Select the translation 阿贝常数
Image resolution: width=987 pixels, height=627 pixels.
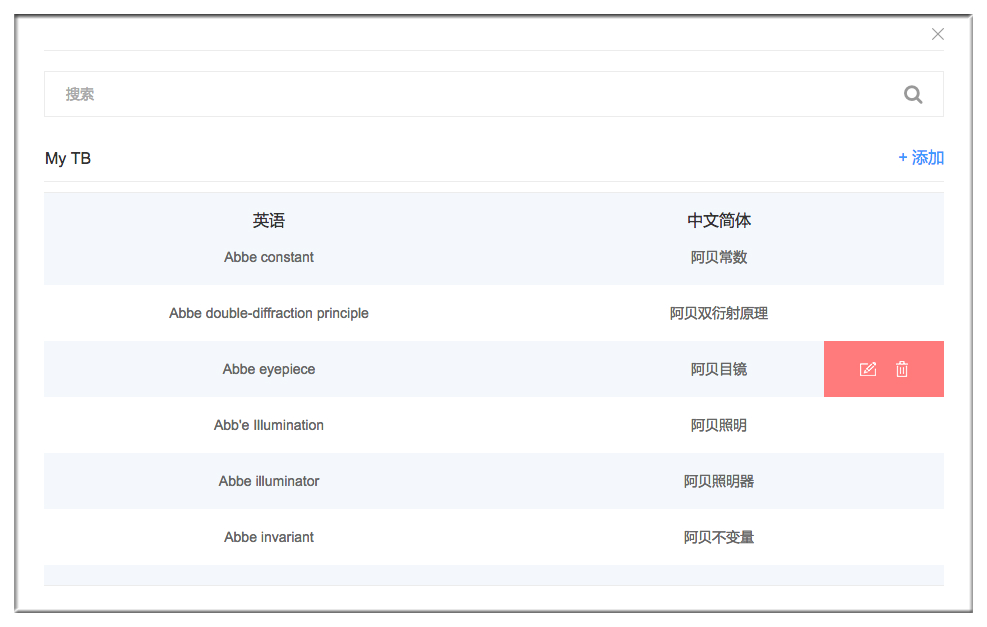pos(719,257)
